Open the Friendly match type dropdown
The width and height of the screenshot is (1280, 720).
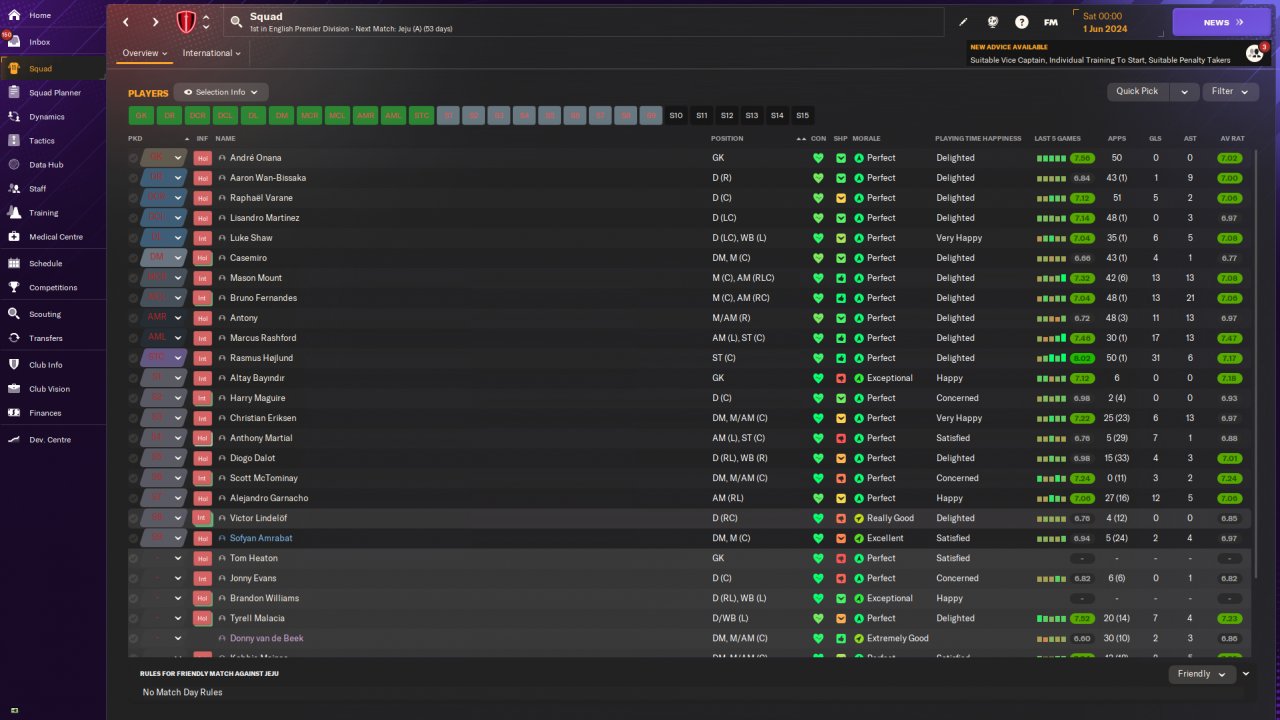[1201, 674]
